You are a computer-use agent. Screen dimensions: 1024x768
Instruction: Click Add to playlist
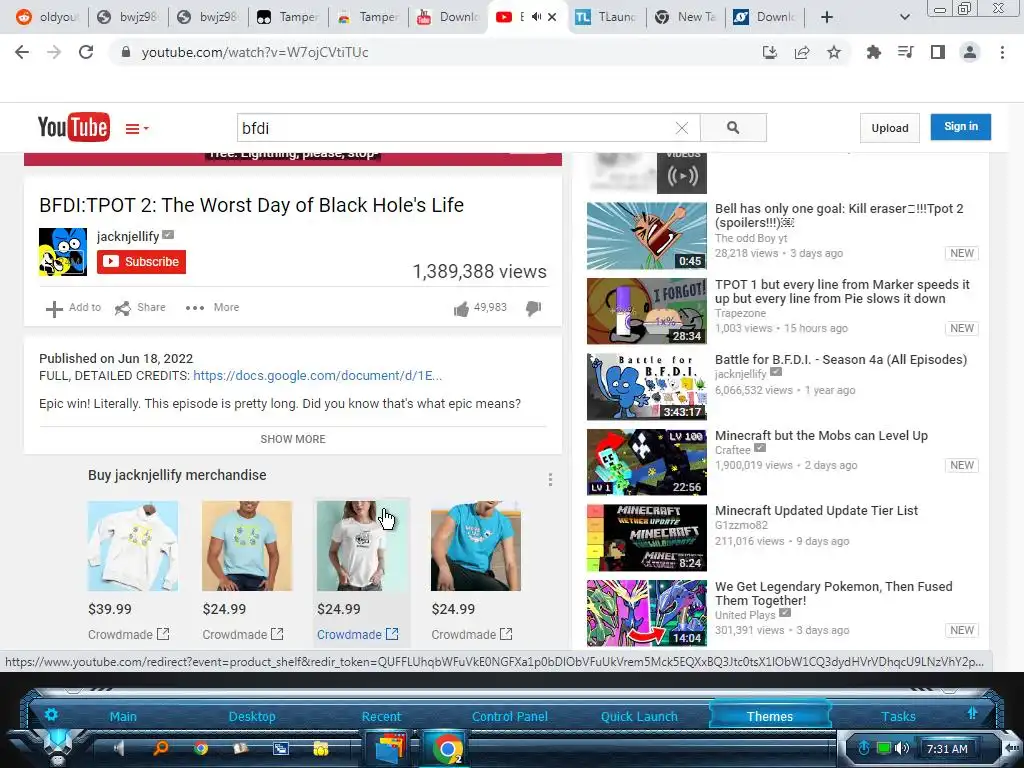click(x=73, y=308)
